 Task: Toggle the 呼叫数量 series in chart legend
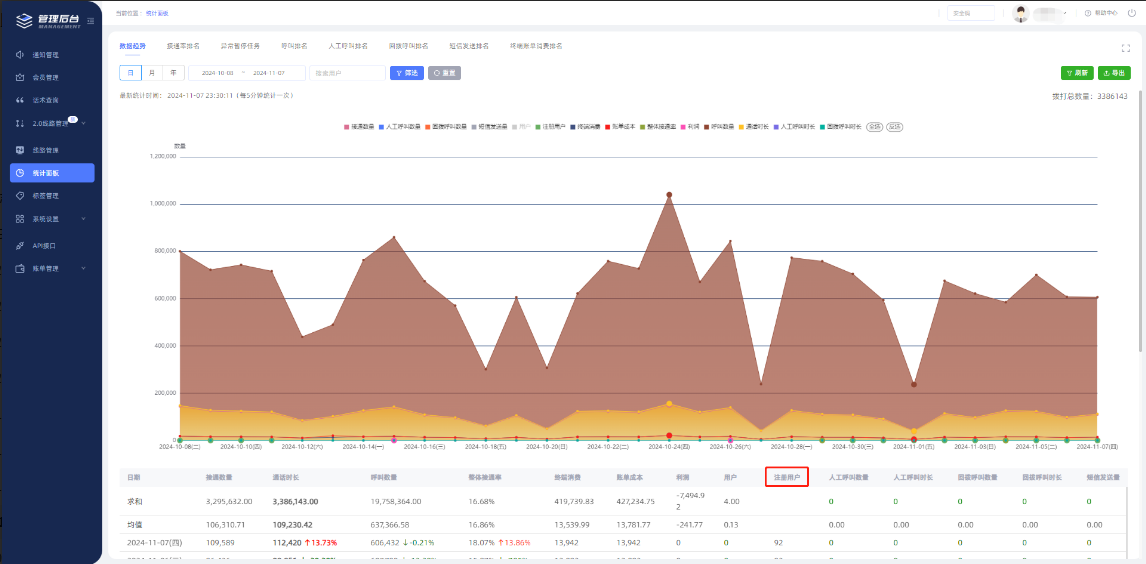[720, 127]
